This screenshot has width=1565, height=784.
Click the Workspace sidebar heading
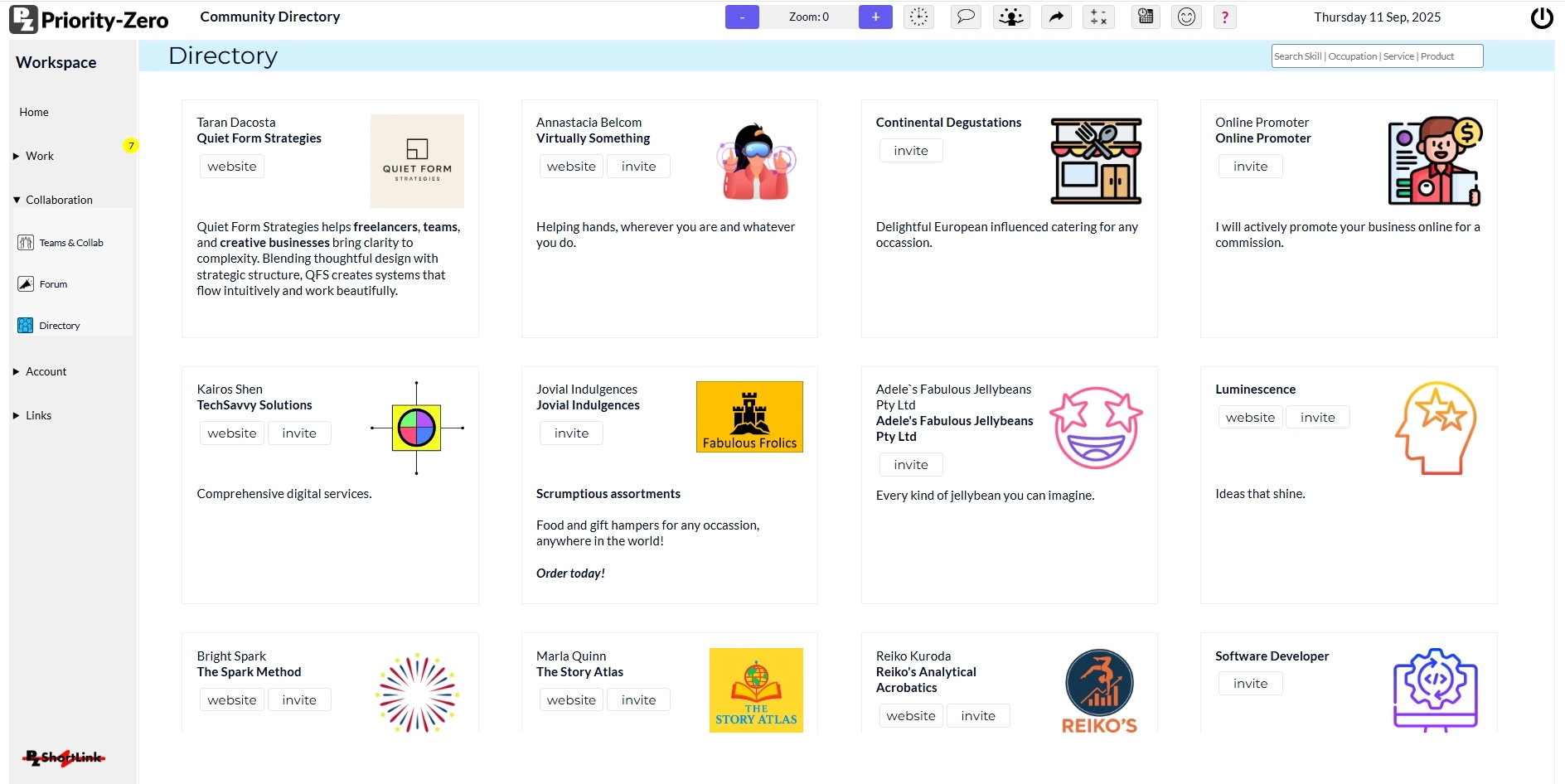tap(56, 62)
